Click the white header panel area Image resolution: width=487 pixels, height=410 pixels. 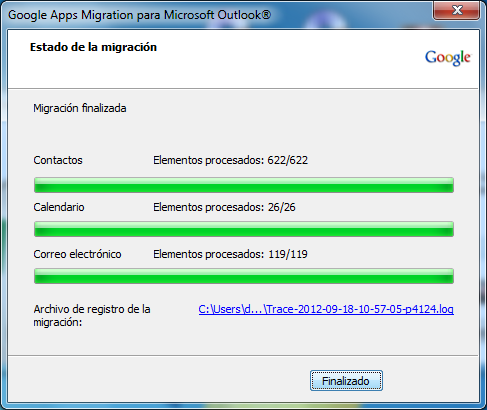[x=243, y=59]
